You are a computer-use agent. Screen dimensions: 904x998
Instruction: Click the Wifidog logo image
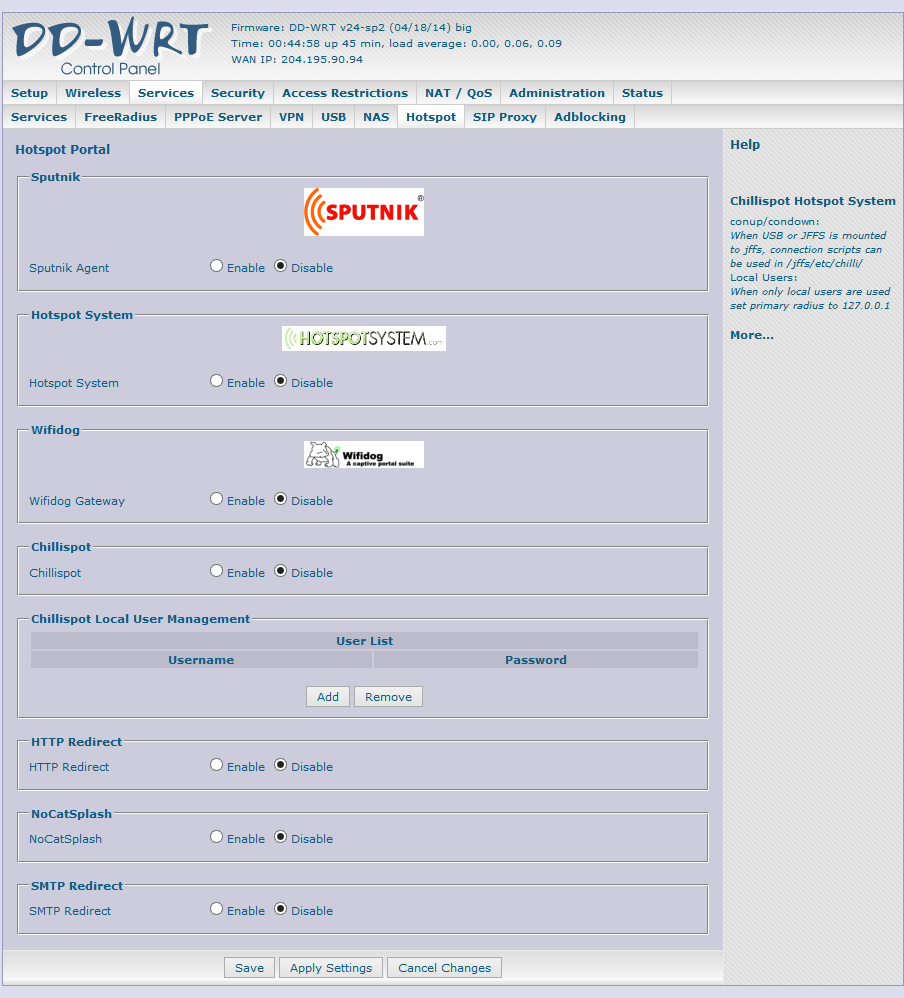tap(363, 455)
